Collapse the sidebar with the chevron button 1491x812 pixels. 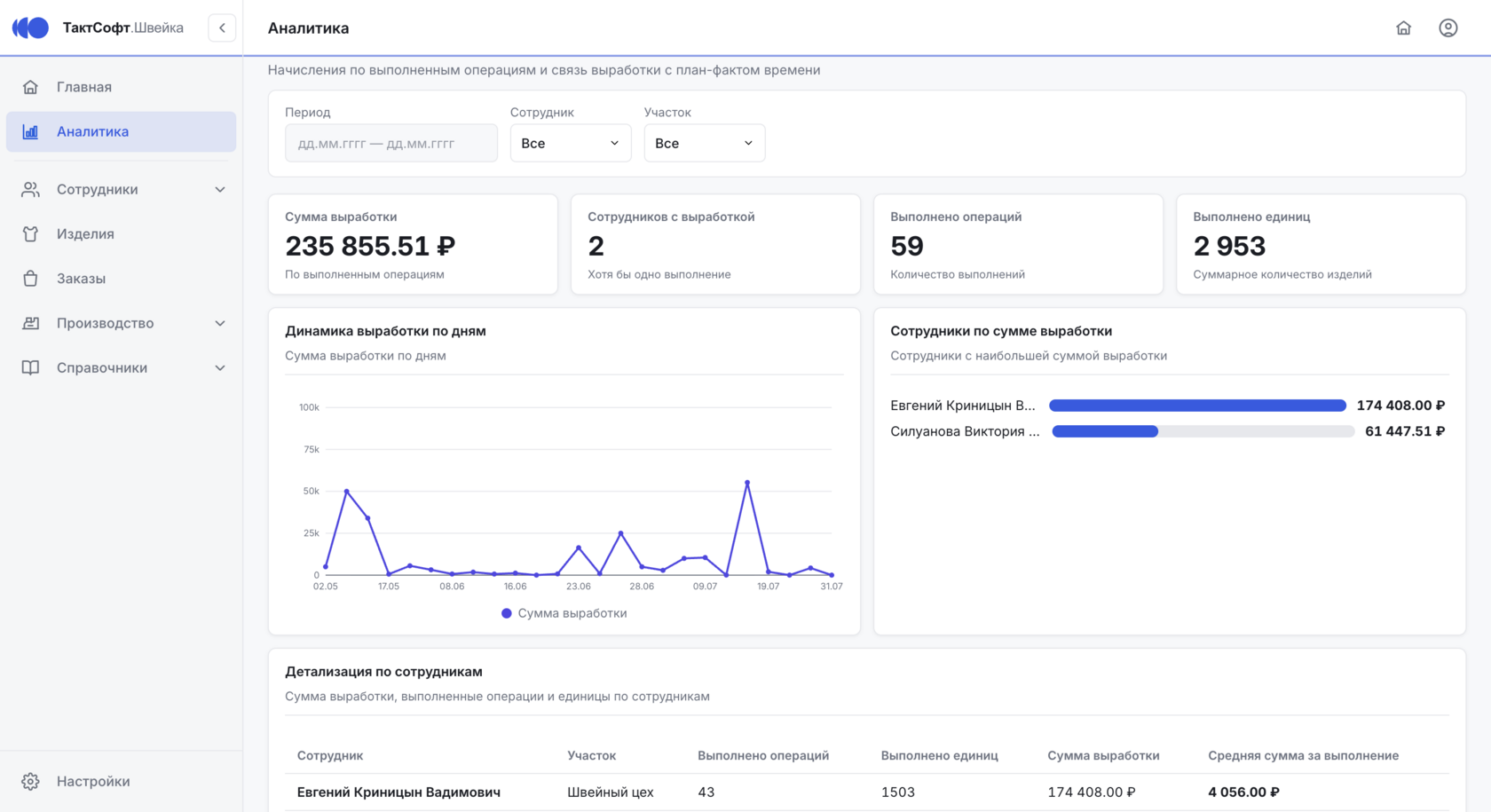222,28
